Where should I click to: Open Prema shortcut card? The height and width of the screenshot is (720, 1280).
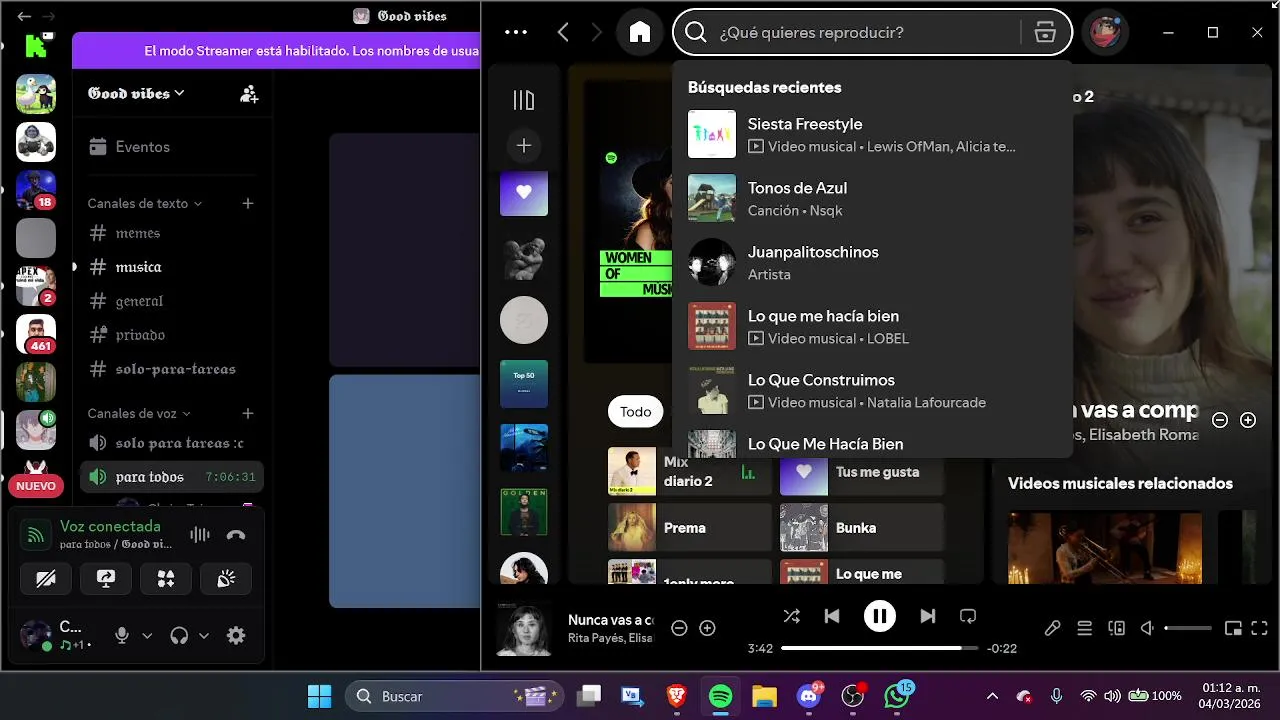[688, 528]
